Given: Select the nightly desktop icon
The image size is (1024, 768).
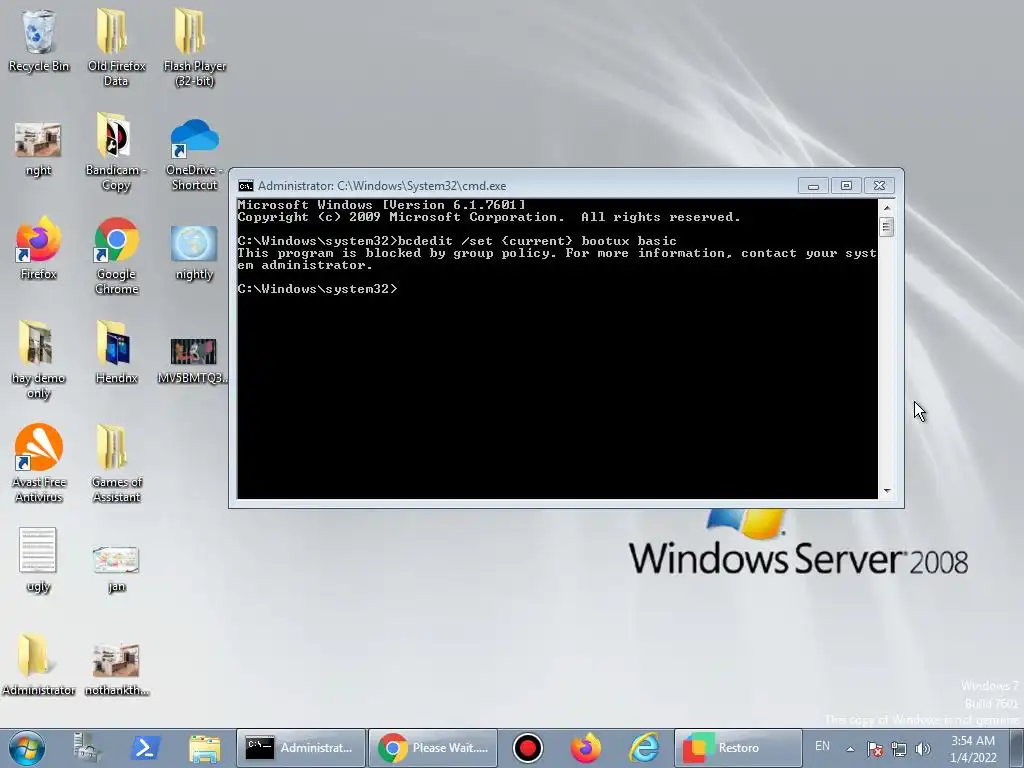Looking at the screenshot, I should click(195, 253).
